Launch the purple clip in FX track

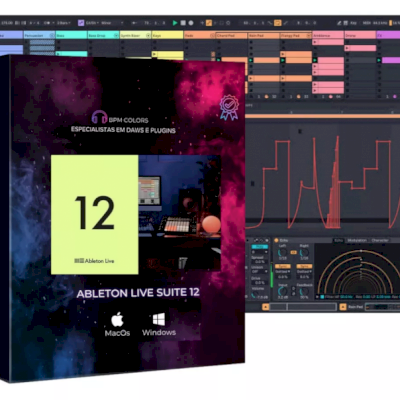pyautogui.click(x=379, y=60)
